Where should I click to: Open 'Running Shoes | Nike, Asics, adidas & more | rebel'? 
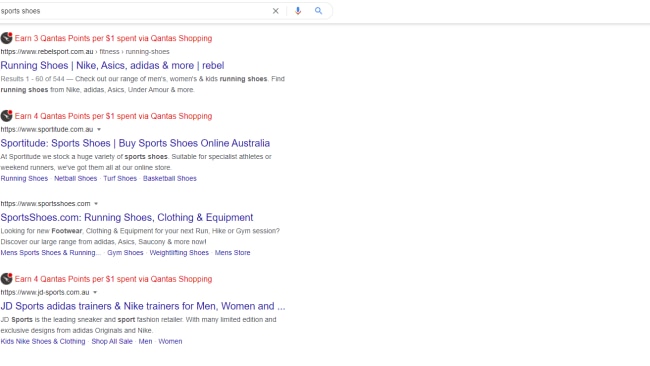coord(112,65)
